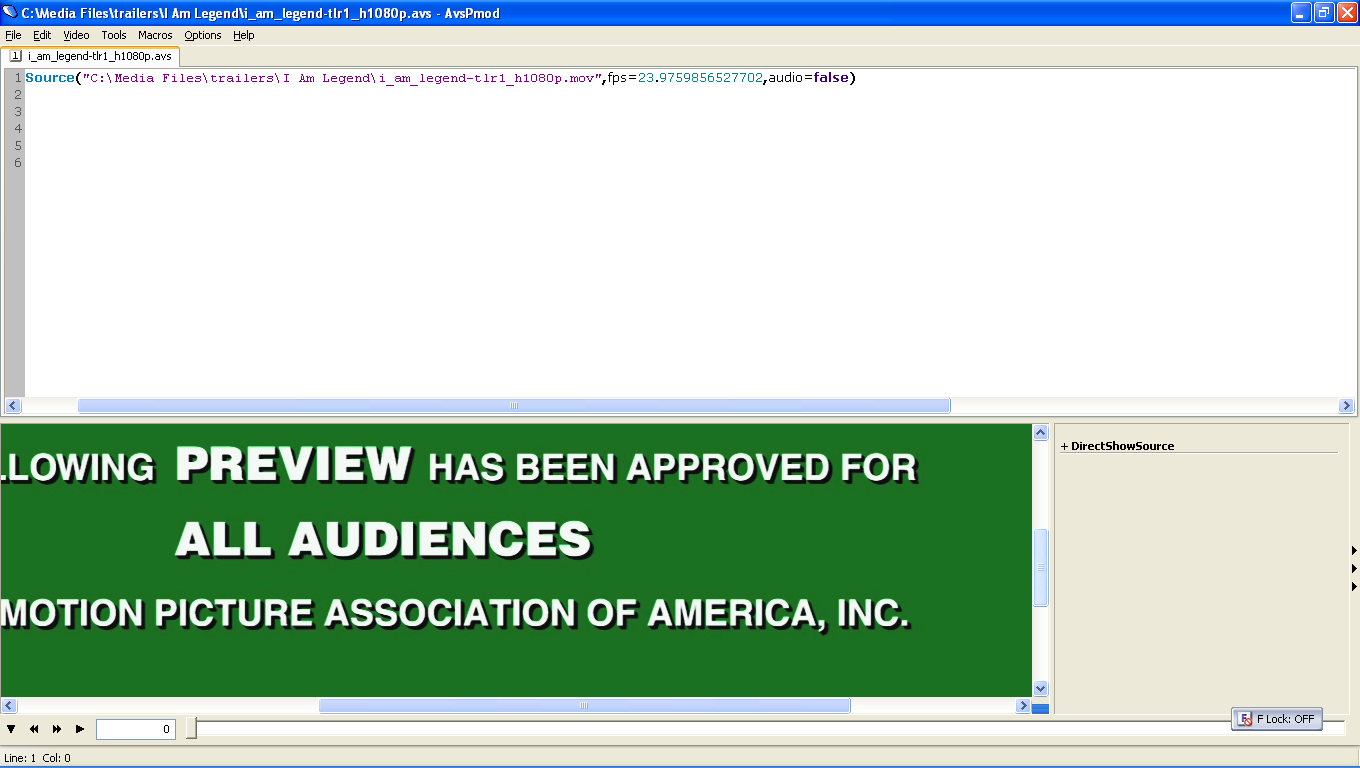Click the video preview's down scroll arrow
The height and width of the screenshot is (768, 1360).
pyautogui.click(x=1040, y=689)
